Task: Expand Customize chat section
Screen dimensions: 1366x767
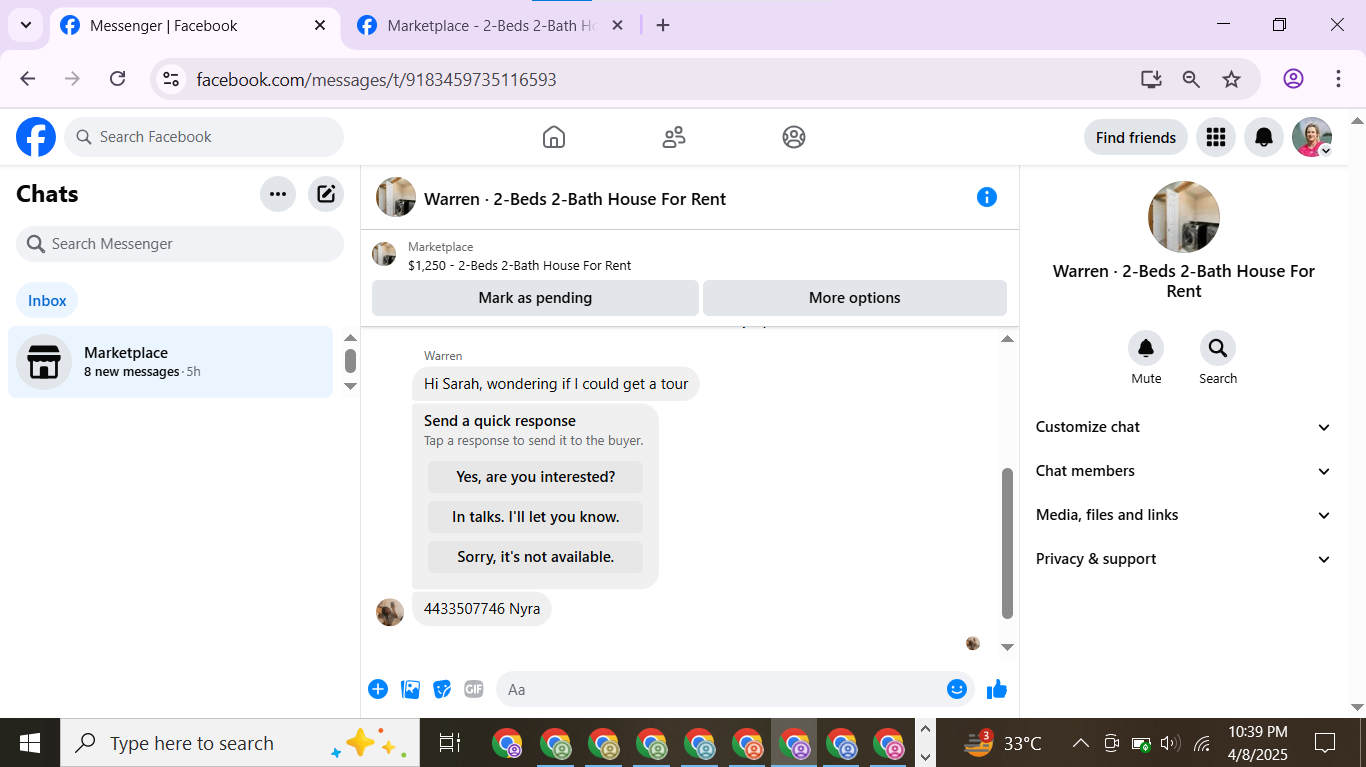Action: point(1184,427)
